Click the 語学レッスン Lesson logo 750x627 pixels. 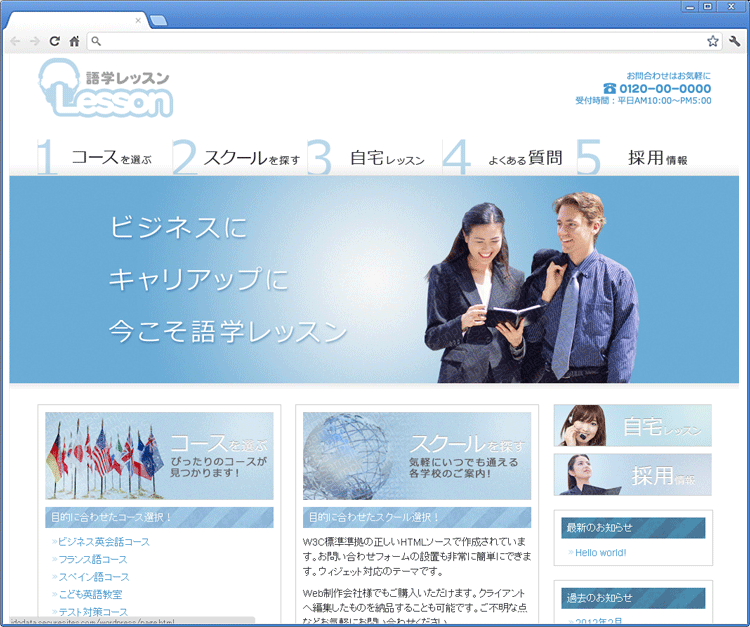[x=105, y=88]
